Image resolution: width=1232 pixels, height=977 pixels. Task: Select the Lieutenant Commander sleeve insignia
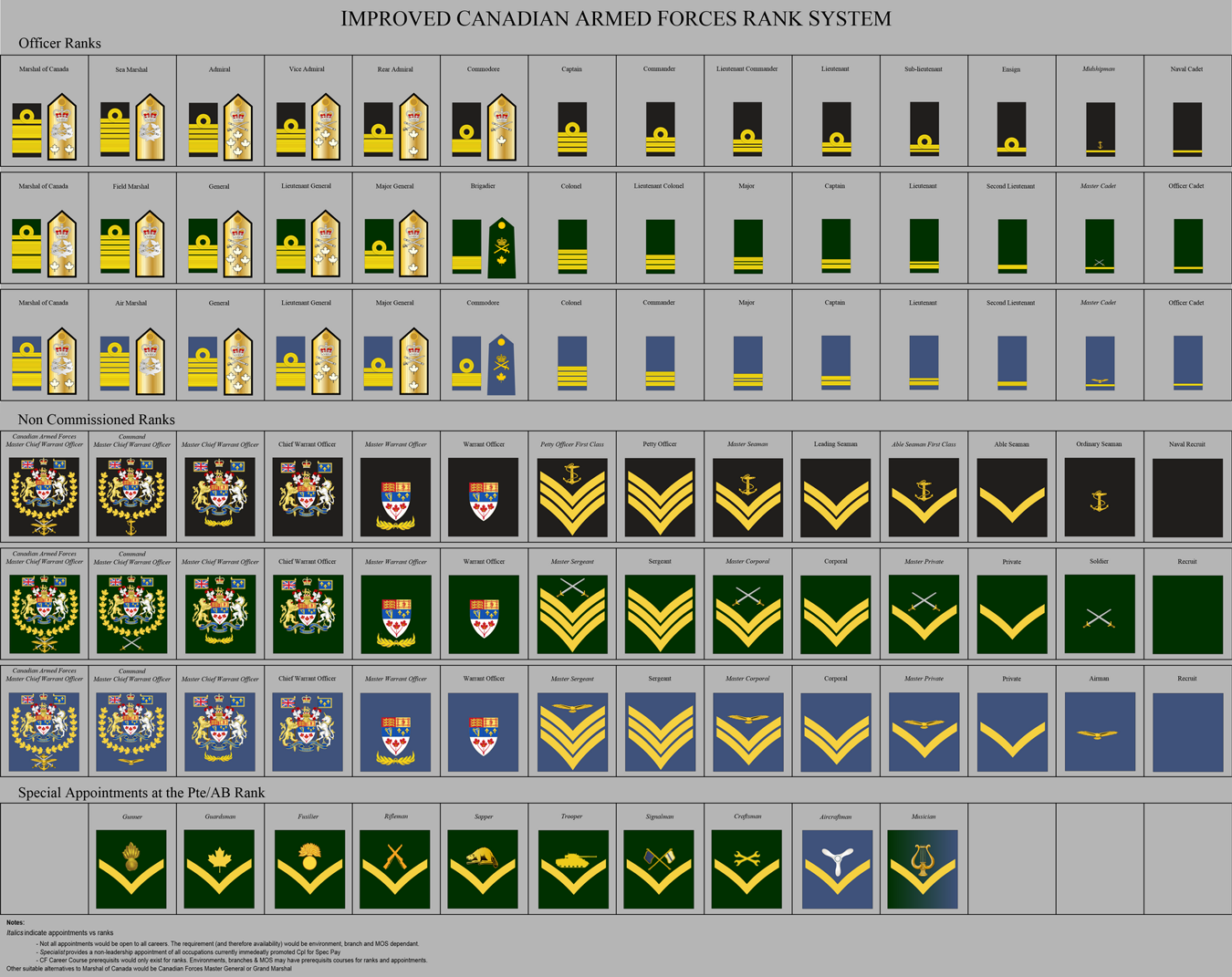(747, 129)
